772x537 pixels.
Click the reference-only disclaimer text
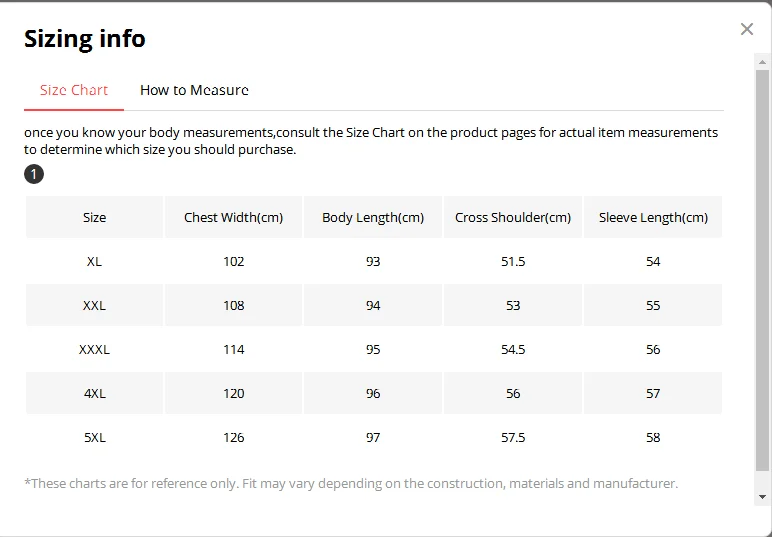click(x=351, y=483)
